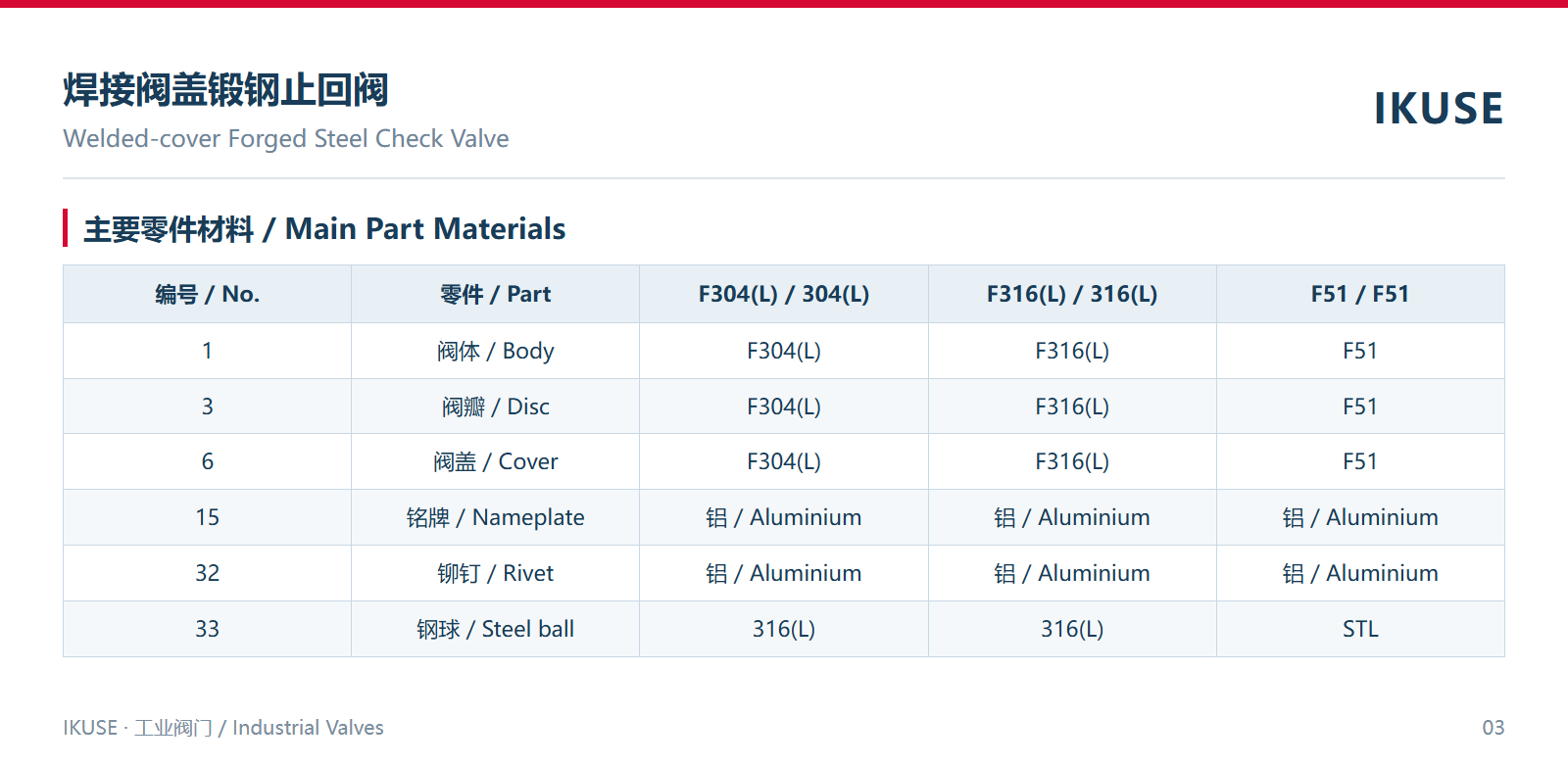Select the Steel ball part cell
1568x766 pixels.
(x=496, y=629)
